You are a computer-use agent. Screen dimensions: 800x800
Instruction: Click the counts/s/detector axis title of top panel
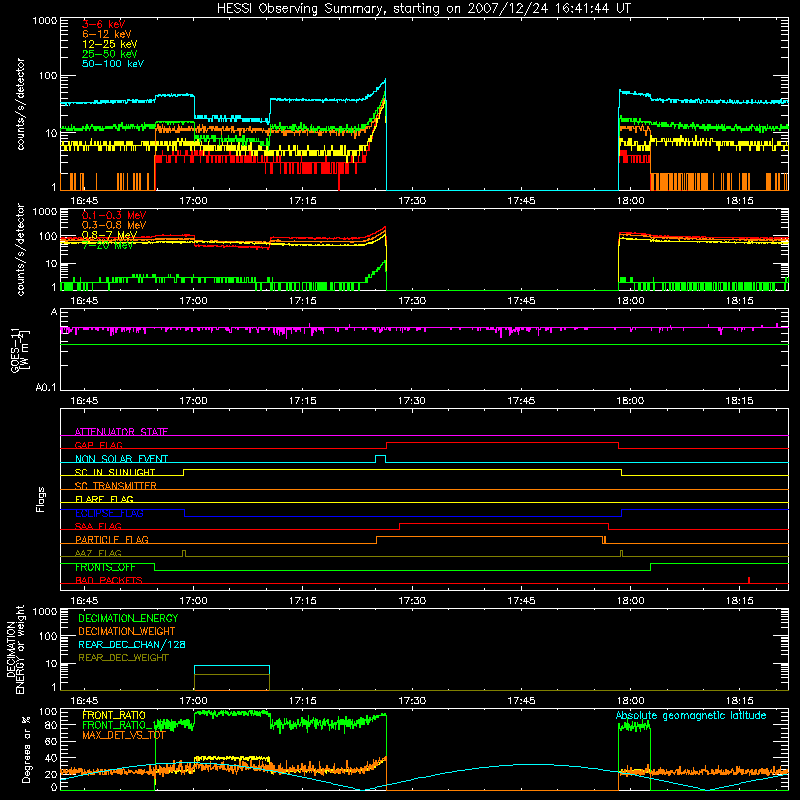point(20,104)
